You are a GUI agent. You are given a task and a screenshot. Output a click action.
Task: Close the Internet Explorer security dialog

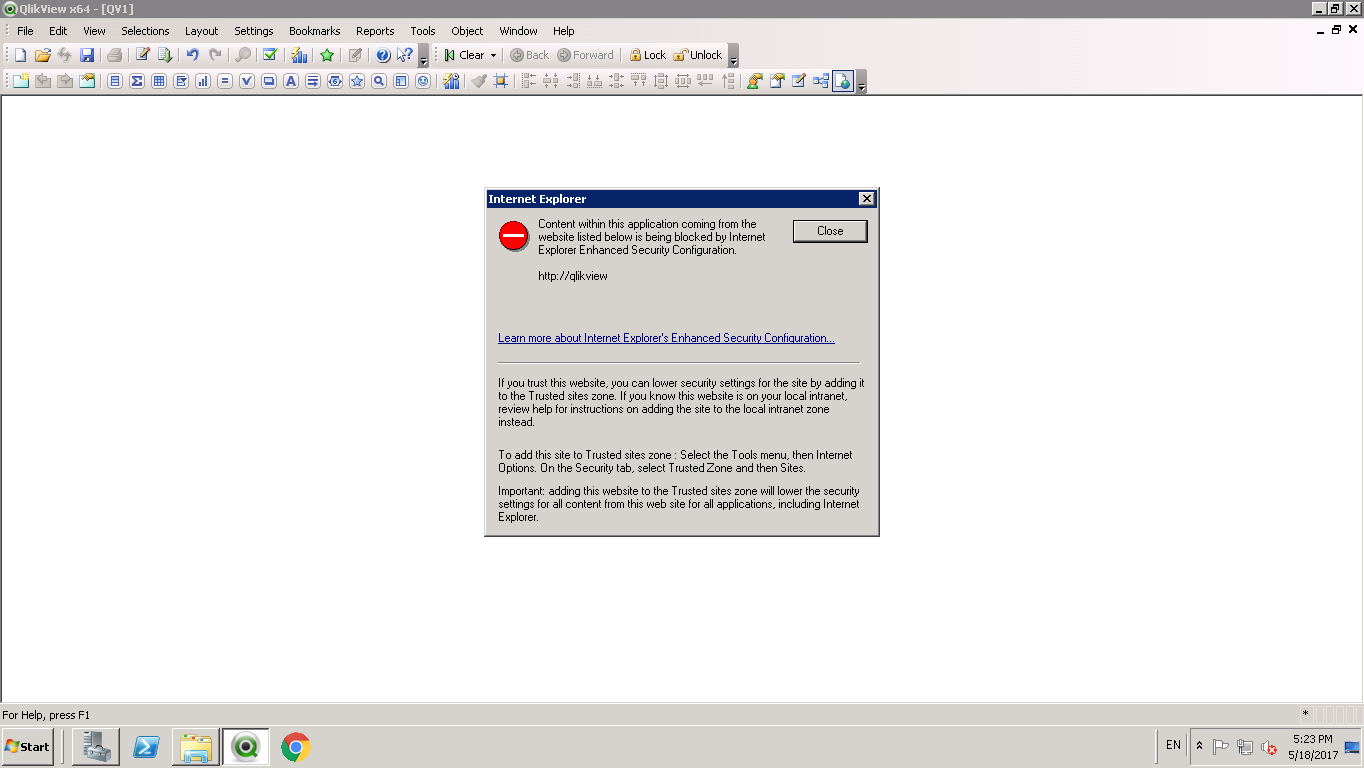[830, 231]
